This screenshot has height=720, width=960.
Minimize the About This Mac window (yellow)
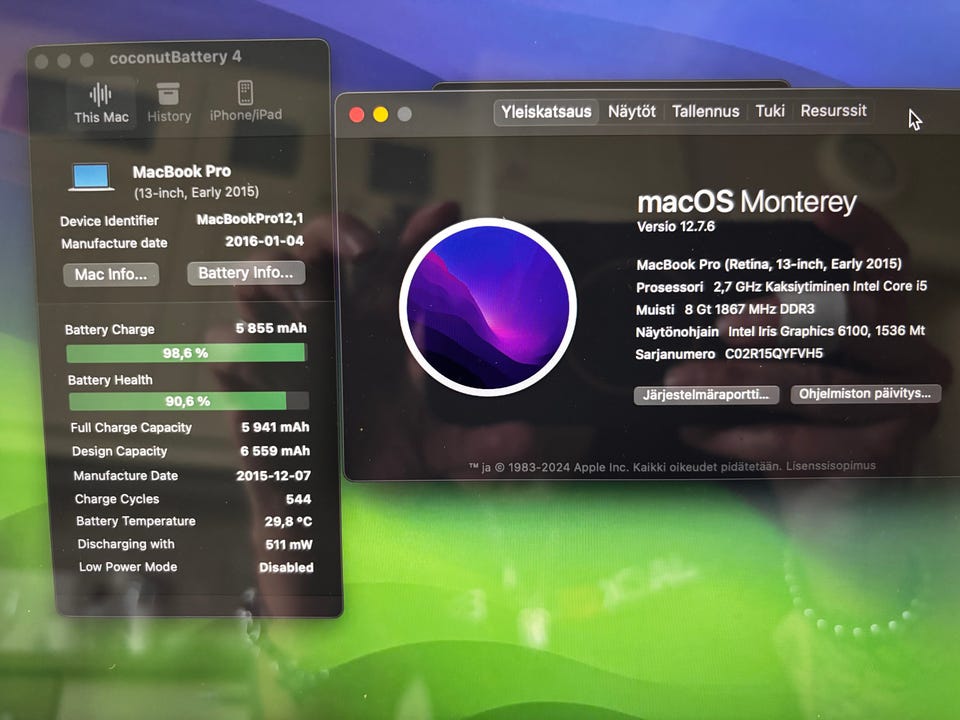(x=380, y=114)
